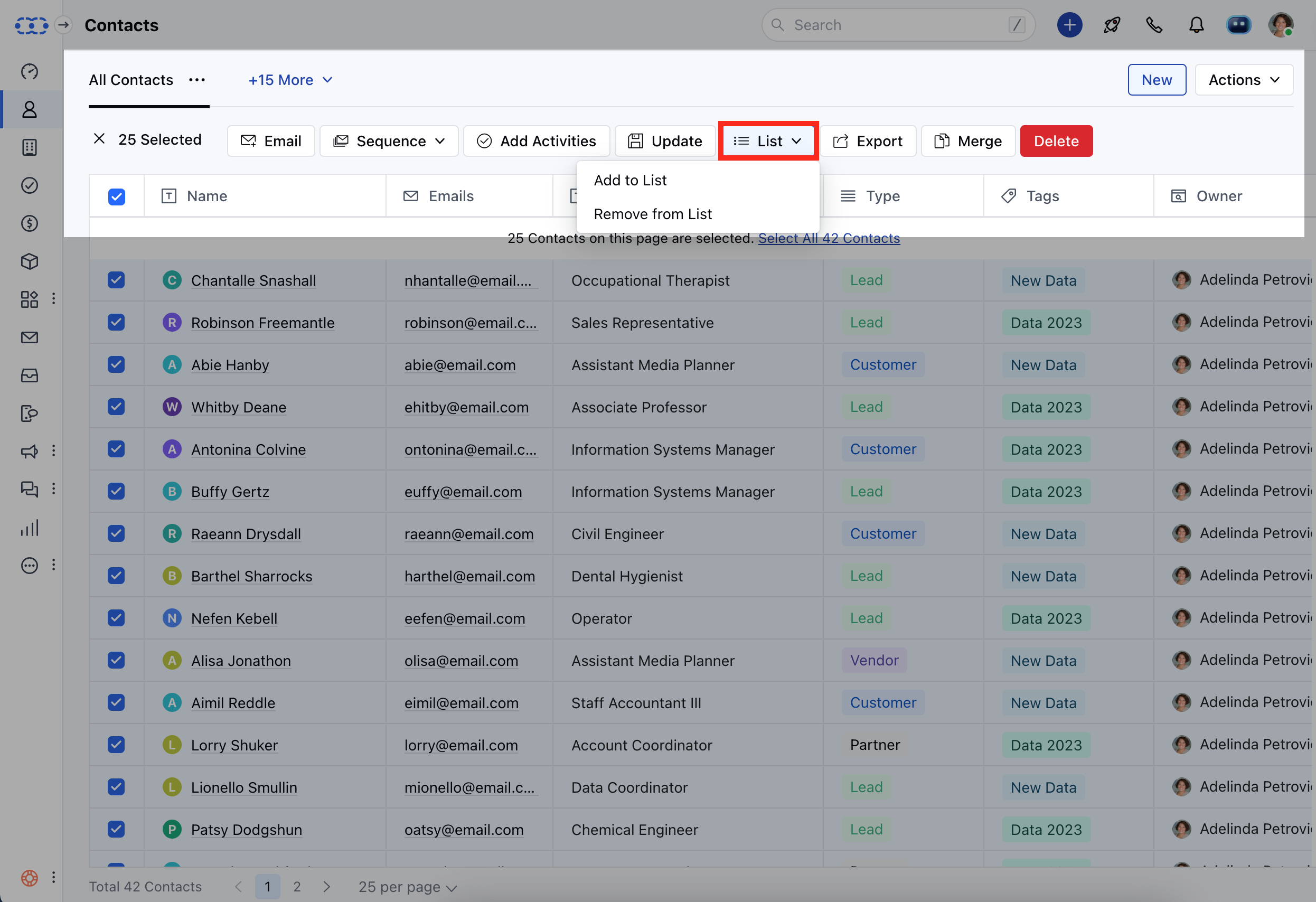Open the Help lifebuoy icon at sidebar bottom

tap(30, 878)
